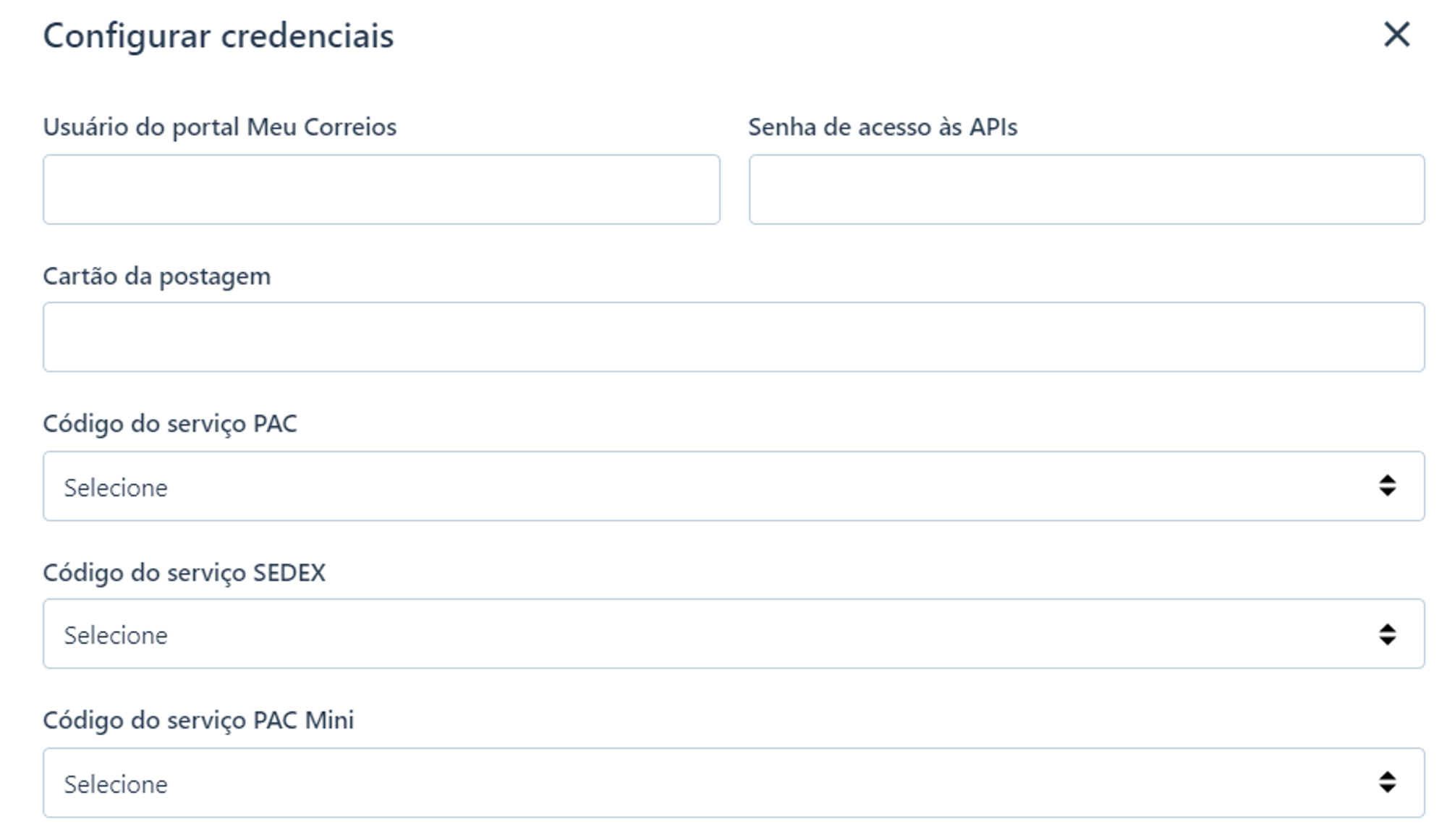Click the Código do serviço SEDEX label
The height and width of the screenshot is (840, 1447).
[184, 573]
